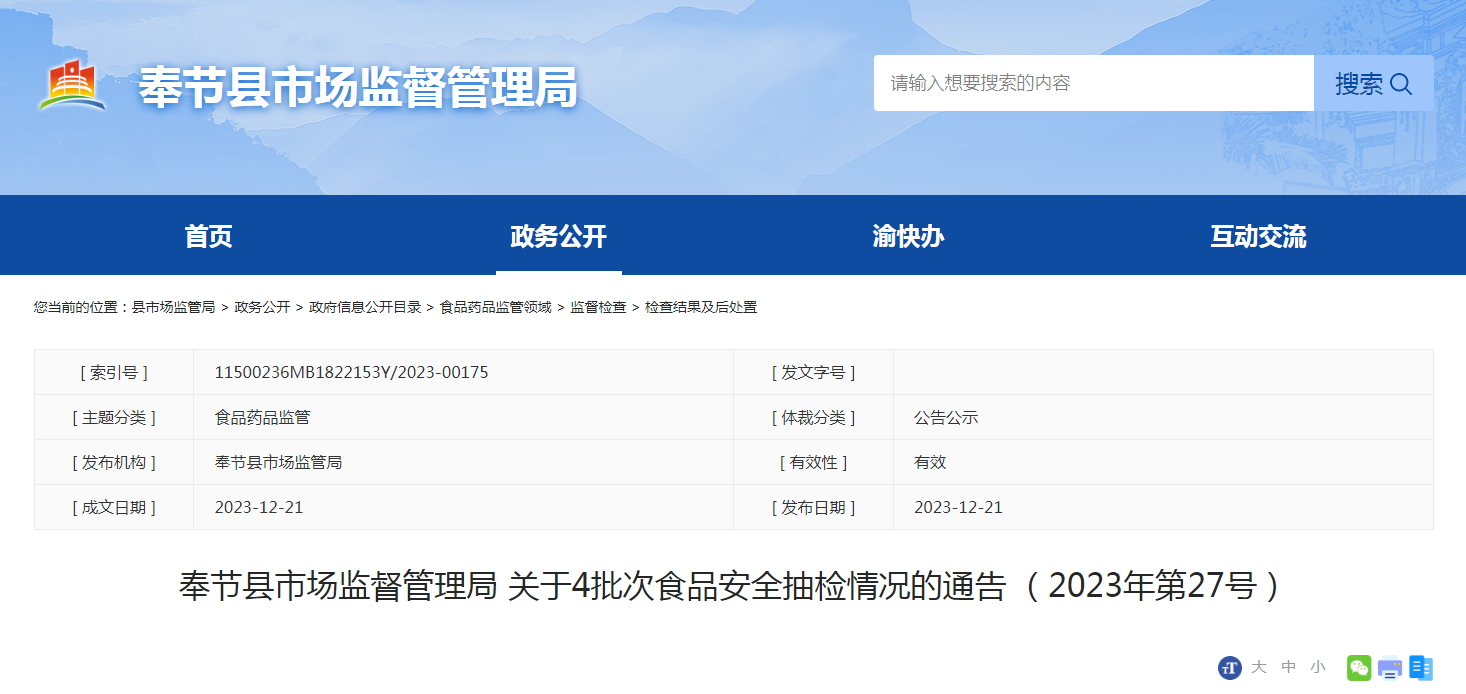Click the article title about 4批次食品安全抽检
Screen dimensions: 1466x694
(x=732, y=586)
